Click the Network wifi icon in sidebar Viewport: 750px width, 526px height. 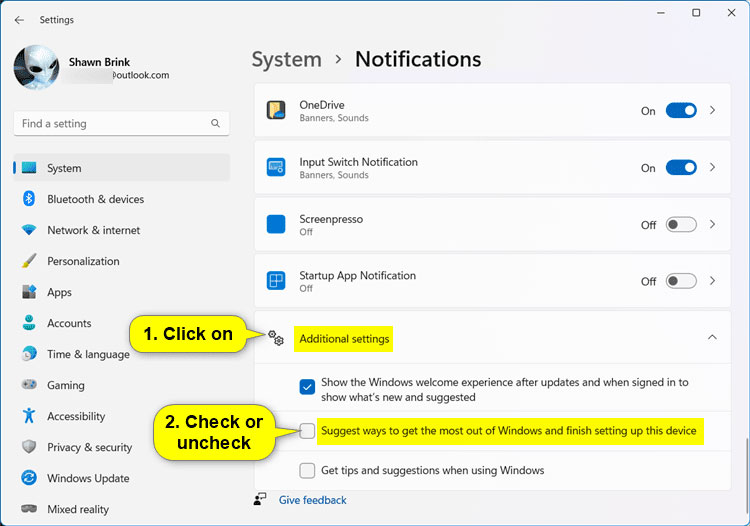[29, 230]
